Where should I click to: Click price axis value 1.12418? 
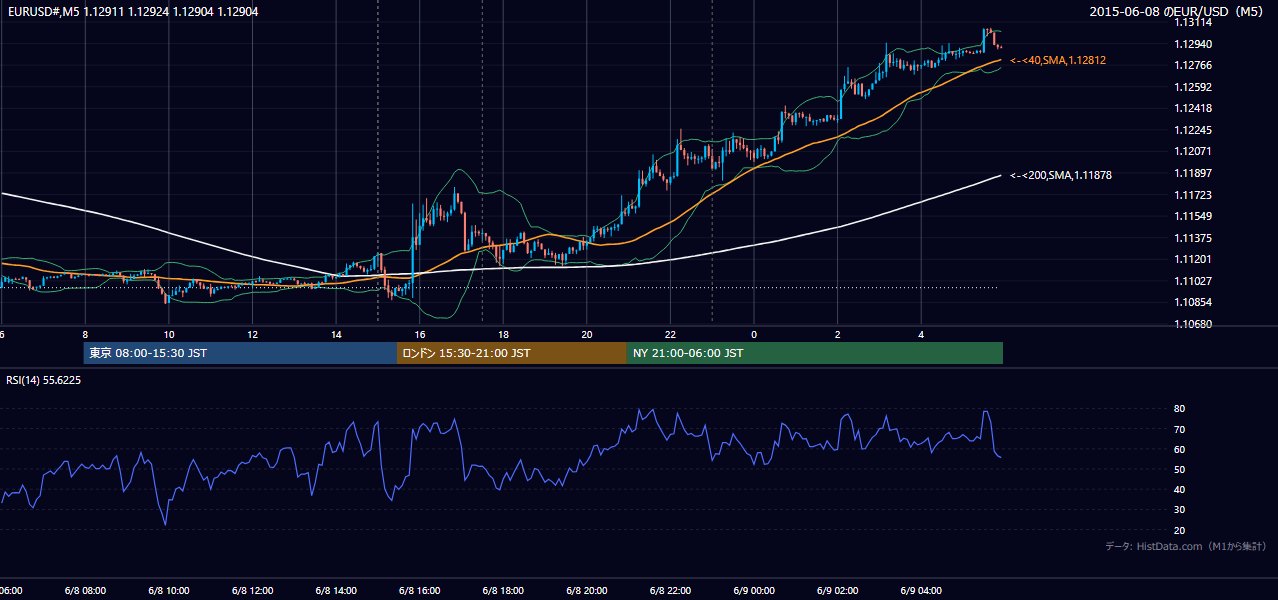coord(1193,108)
